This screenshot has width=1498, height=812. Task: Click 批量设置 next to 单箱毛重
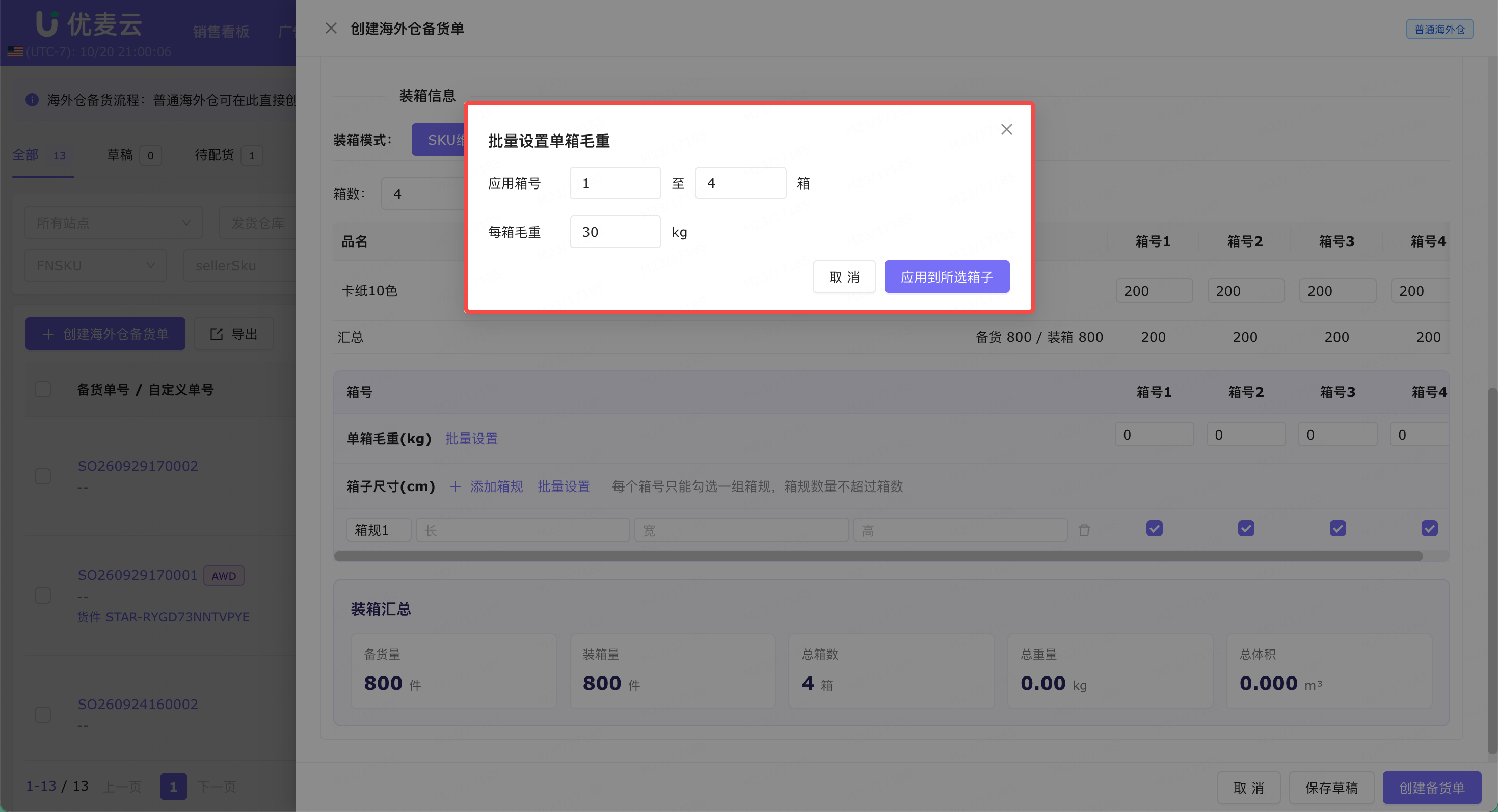click(472, 438)
